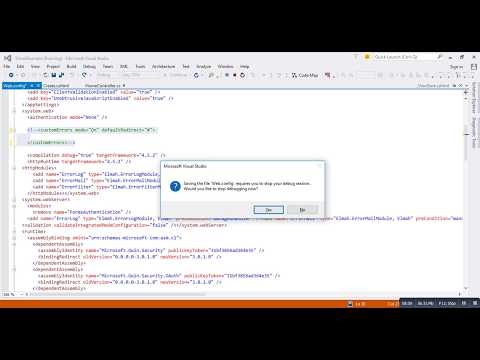Open the View menu
Viewport: 480px width, 360px height.
click(x=35, y=66)
